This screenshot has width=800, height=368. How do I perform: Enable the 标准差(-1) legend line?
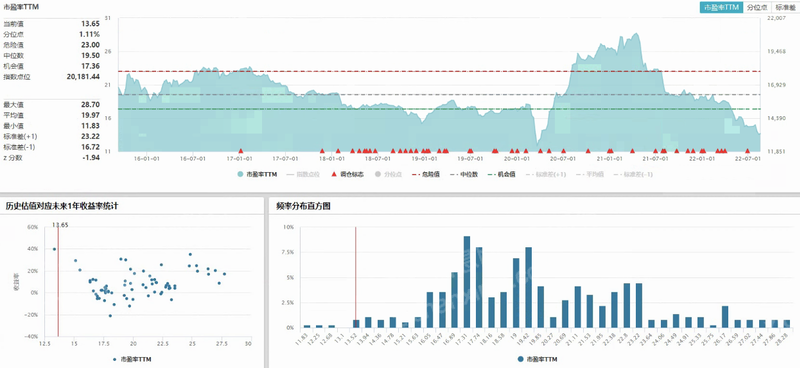[x=633, y=174]
